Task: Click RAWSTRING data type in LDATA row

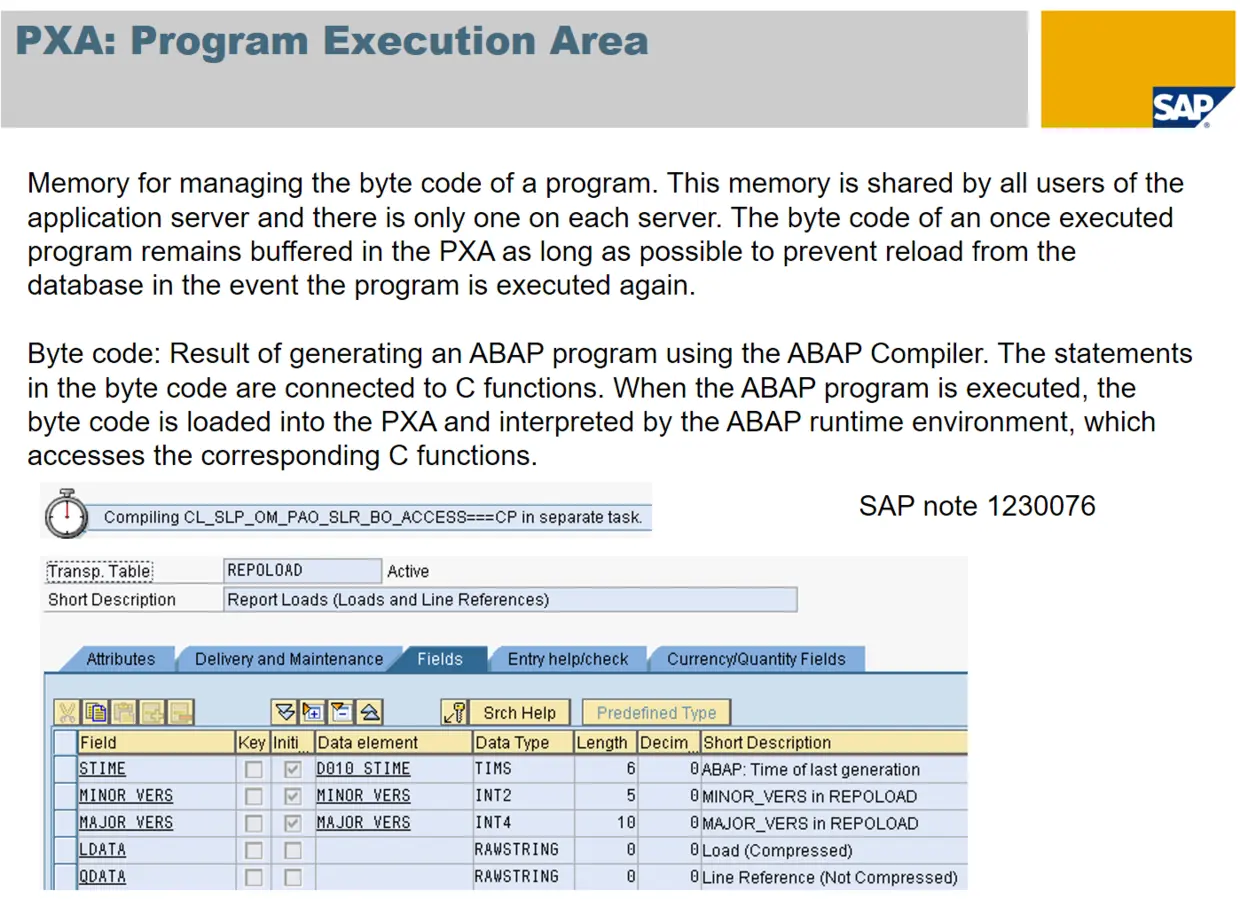Action: click(523, 850)
